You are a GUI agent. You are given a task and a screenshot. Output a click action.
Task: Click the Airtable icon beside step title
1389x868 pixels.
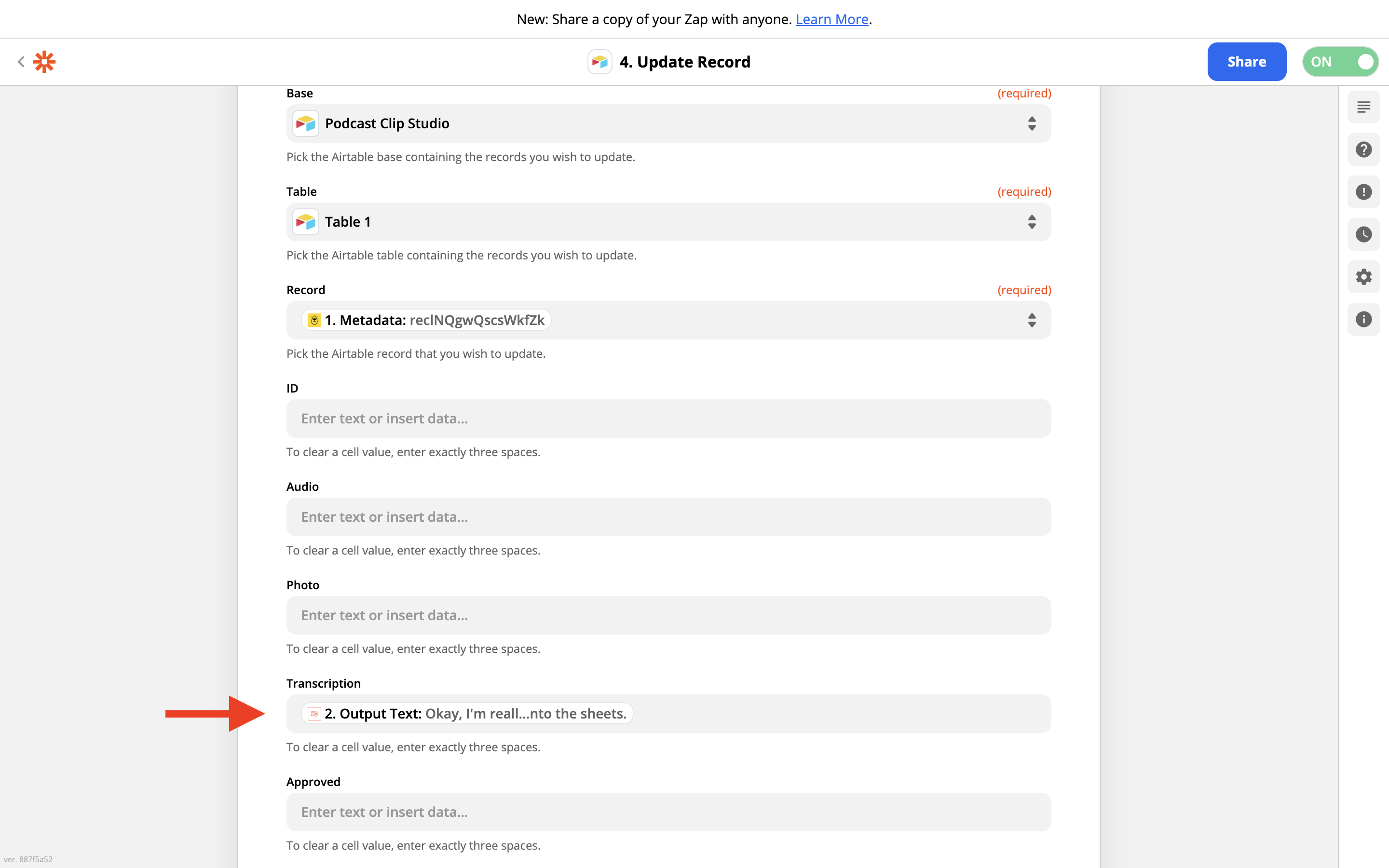(x=599, y=62)
